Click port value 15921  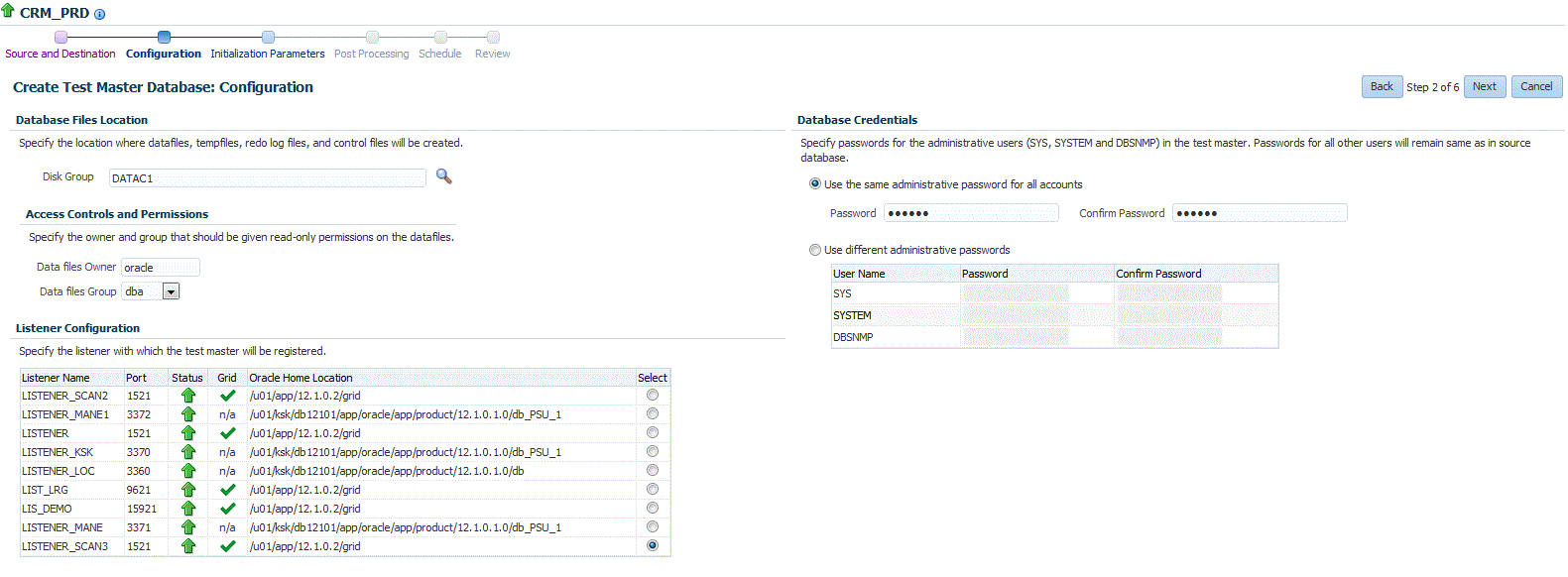click(142, 509)
